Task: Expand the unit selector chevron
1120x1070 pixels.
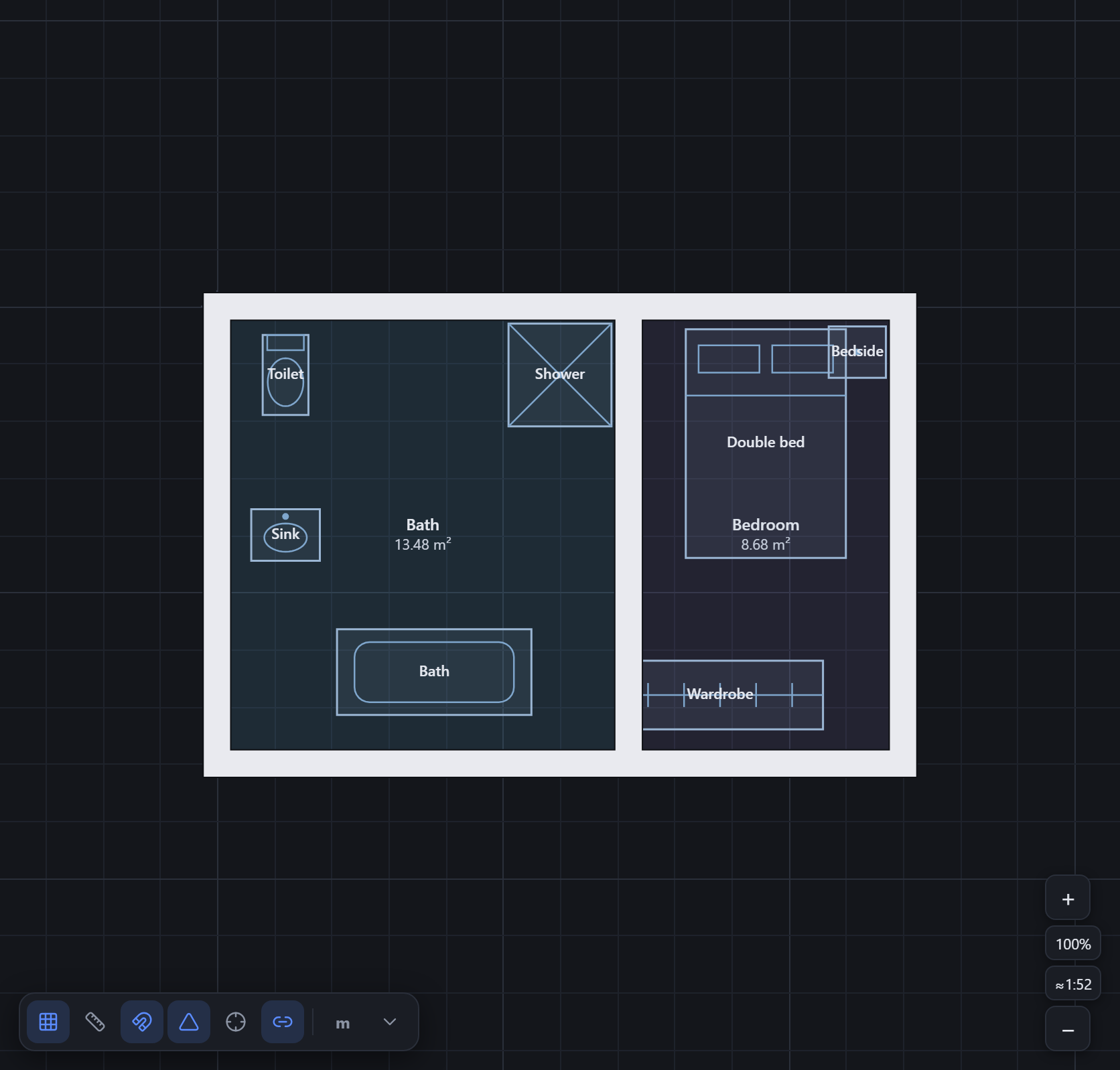Action: point(390,1022)
